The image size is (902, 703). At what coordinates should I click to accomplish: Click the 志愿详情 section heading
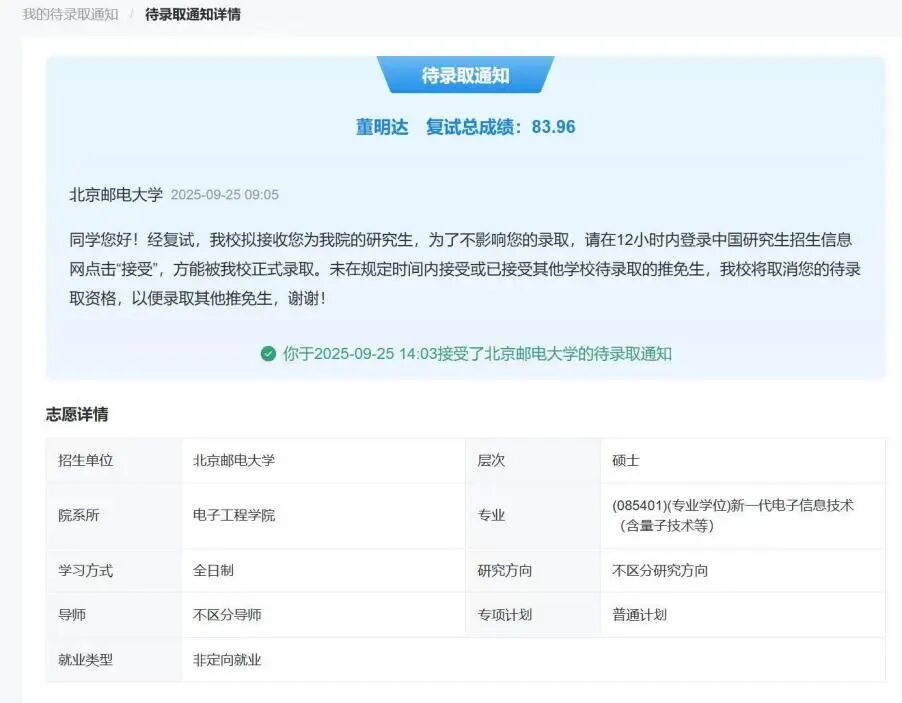[x=77, y=414]
